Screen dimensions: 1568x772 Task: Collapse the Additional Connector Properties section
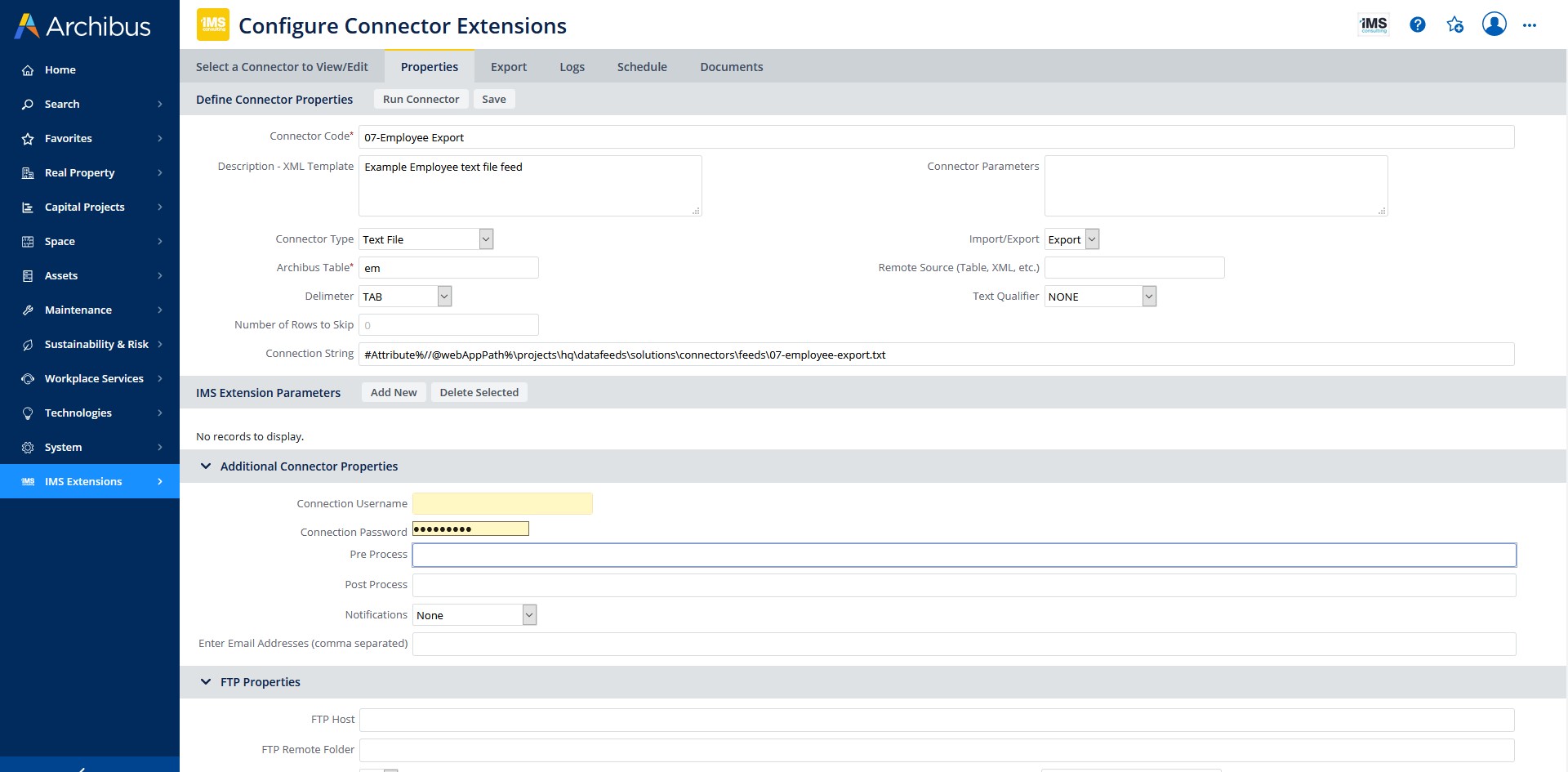coord(206,466)
